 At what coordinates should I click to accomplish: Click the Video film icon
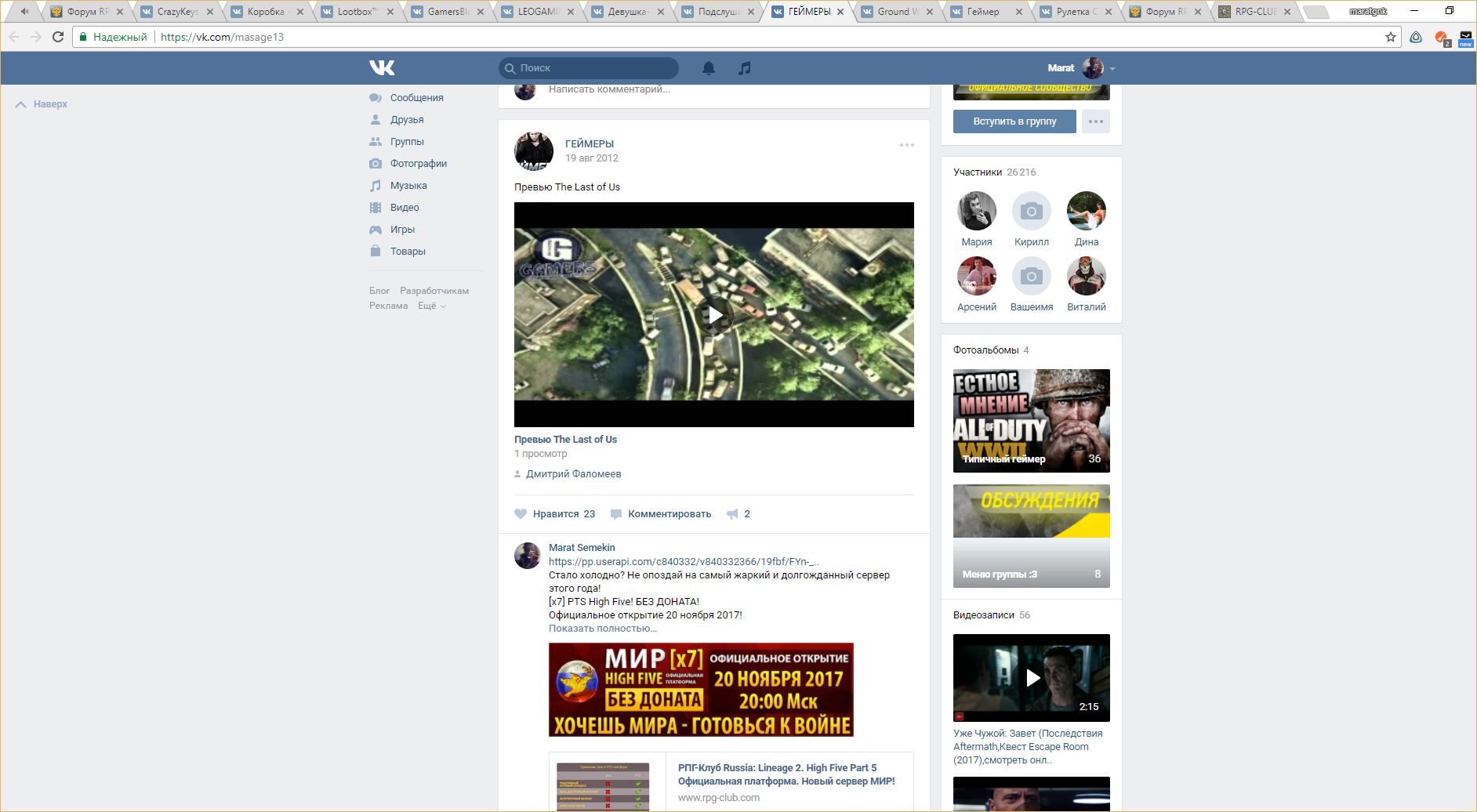(376, 208)
